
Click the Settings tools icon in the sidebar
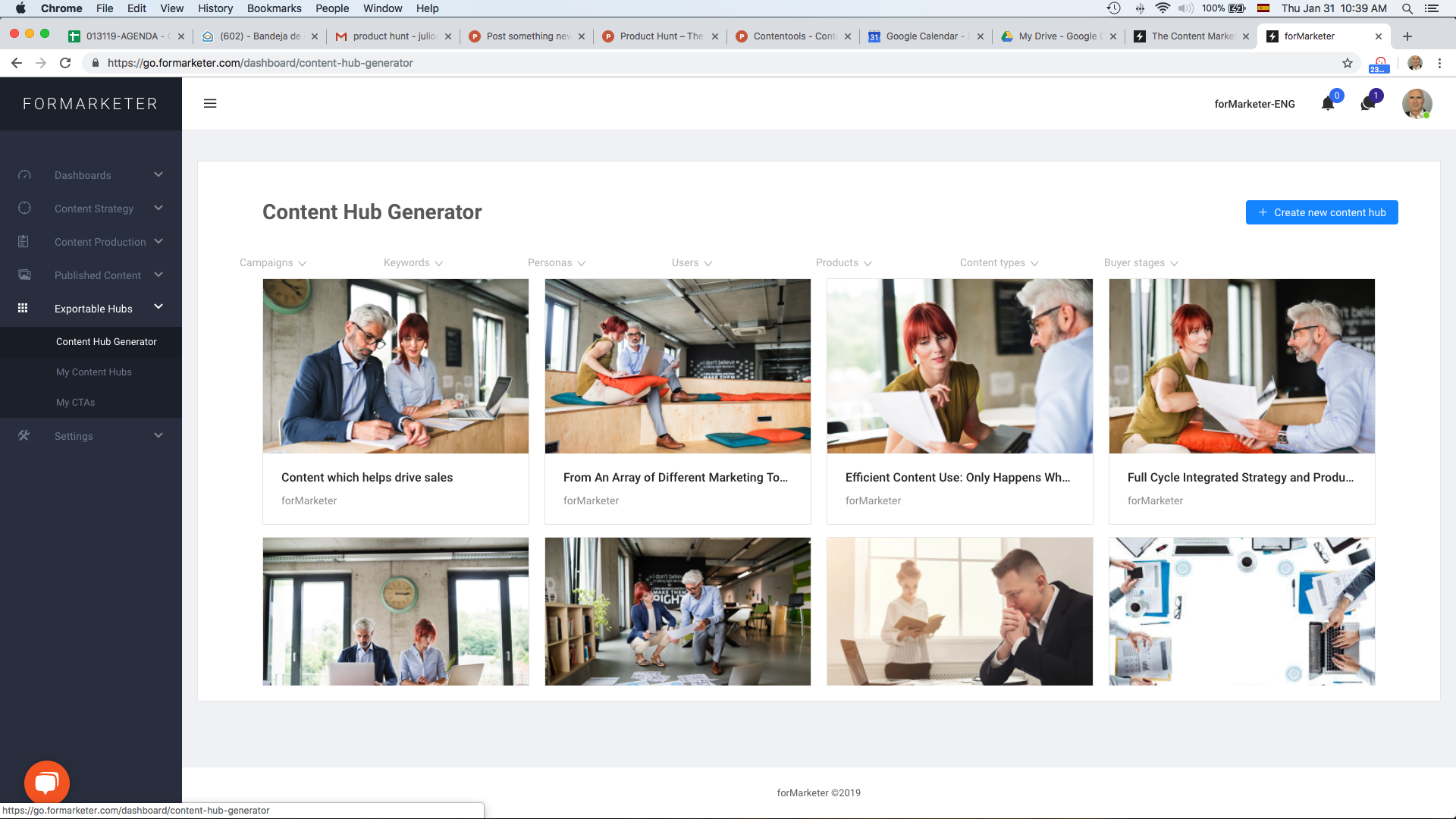tap(24, 436)
